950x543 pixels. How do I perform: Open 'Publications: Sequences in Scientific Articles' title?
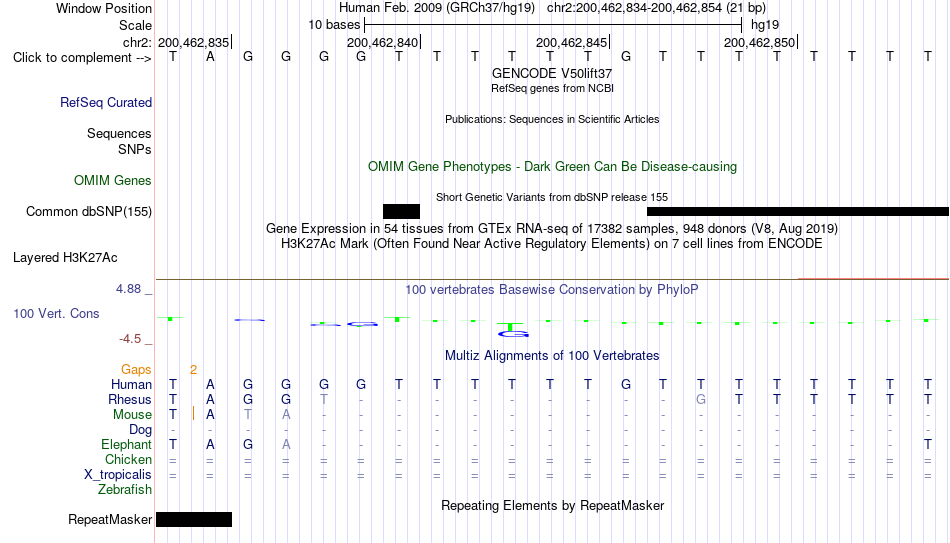(x=552, y=119)
